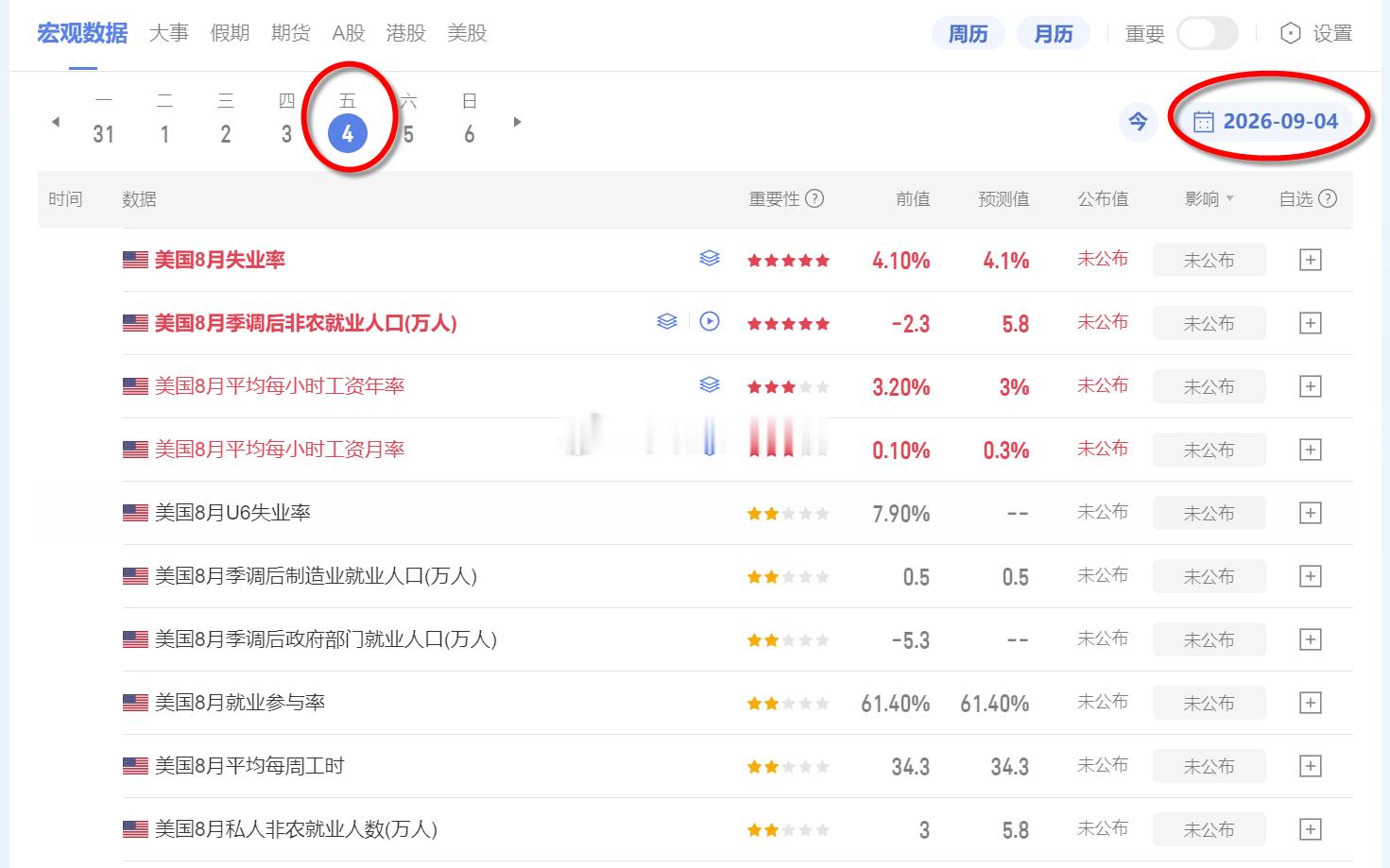The width and height of the screenshot is (1390, 868).
Task: Select Saturday 5 in week strip
Action: 408,121
